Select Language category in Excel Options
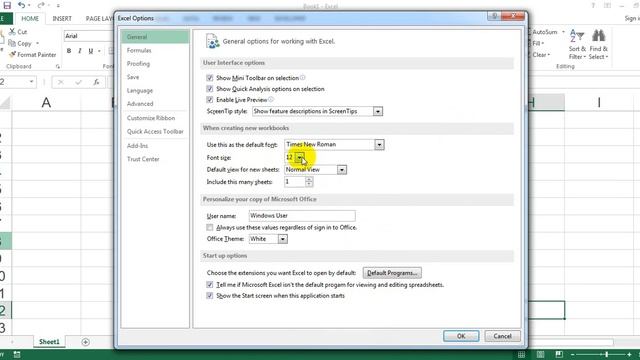Screen dimensions: 640x360 (x=155, y=91)
